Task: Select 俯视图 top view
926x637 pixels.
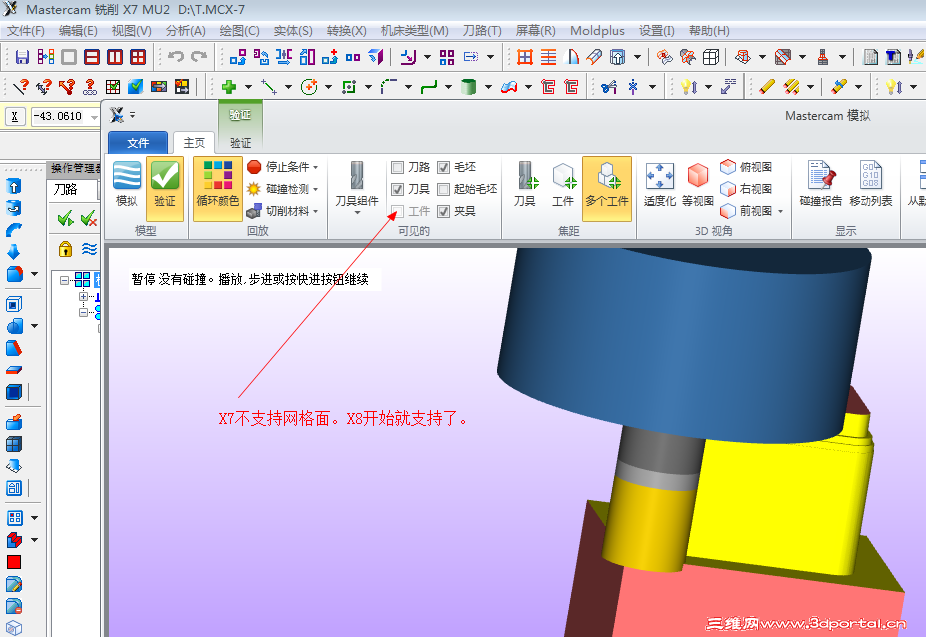Action: [746, 167]
